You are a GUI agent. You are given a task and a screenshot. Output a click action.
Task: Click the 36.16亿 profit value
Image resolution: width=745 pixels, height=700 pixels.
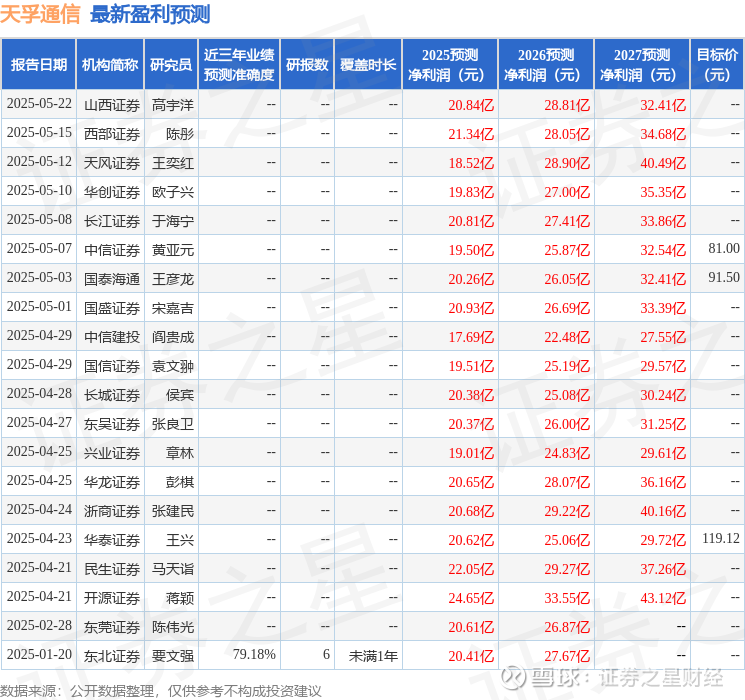(663, 482)
